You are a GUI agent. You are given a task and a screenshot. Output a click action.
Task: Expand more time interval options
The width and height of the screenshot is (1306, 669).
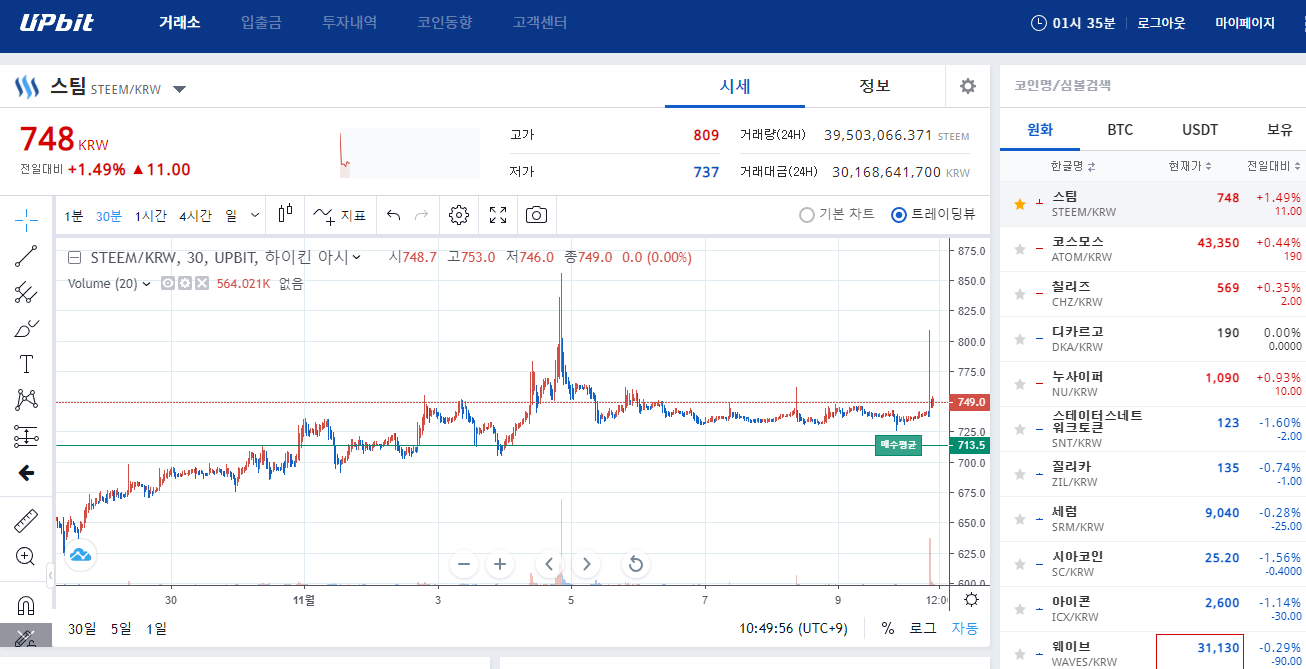[x=255, y=215]
